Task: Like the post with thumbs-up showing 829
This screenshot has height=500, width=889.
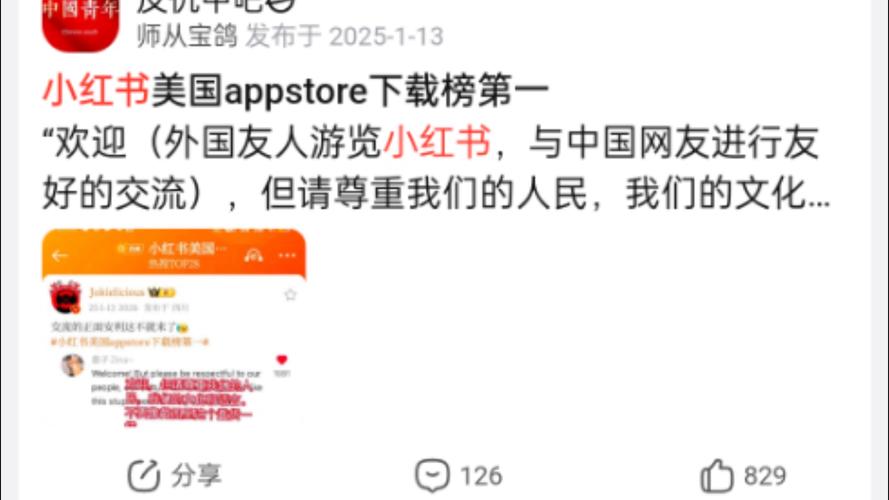Action: point(717,475)
